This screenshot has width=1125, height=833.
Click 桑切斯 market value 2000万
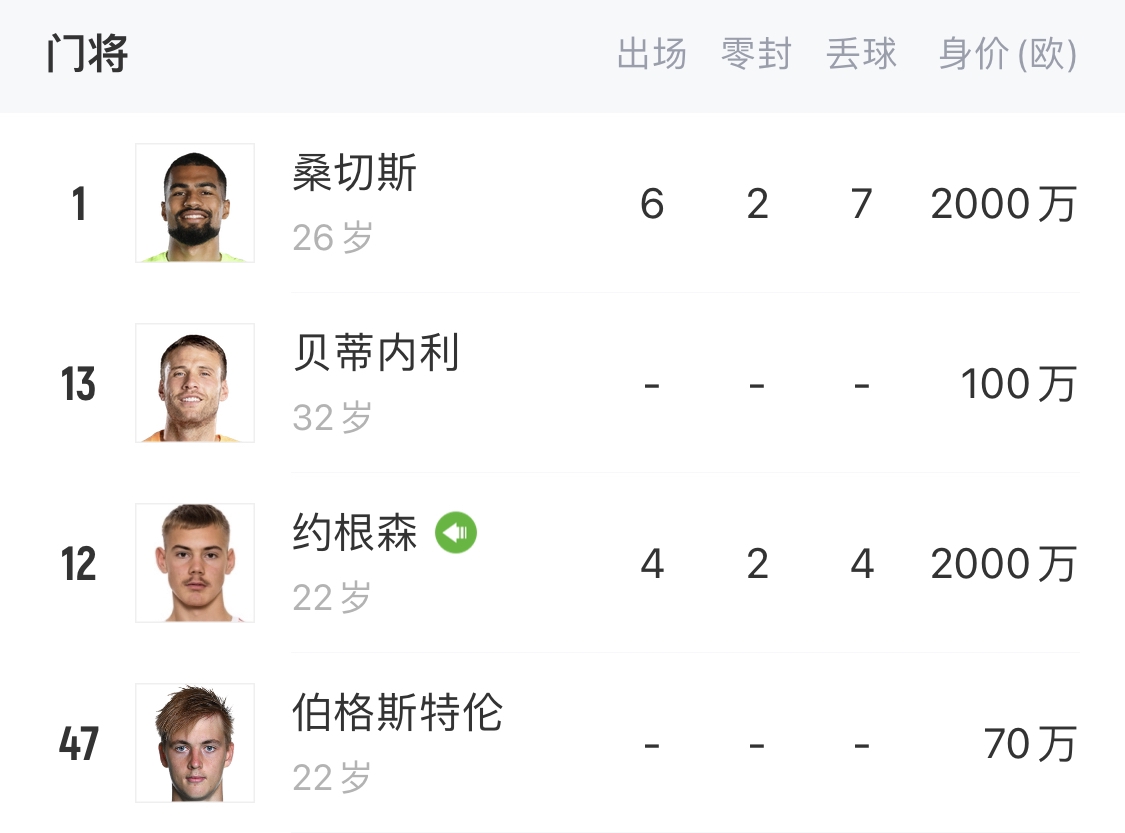(x=1003, y=204)
